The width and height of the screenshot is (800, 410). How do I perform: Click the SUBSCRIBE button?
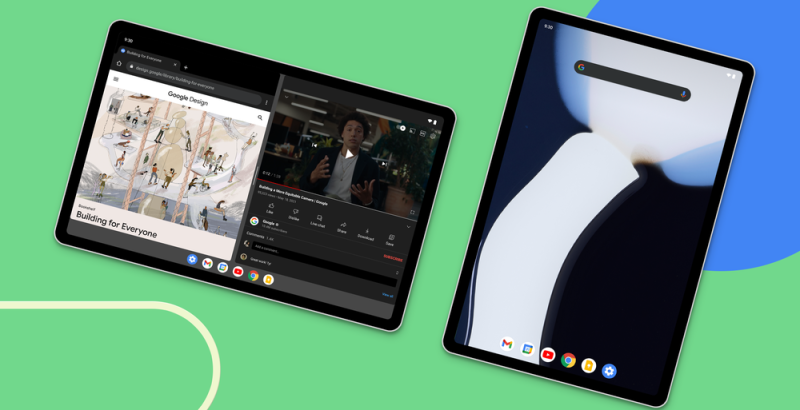click(x=393, y=258)
